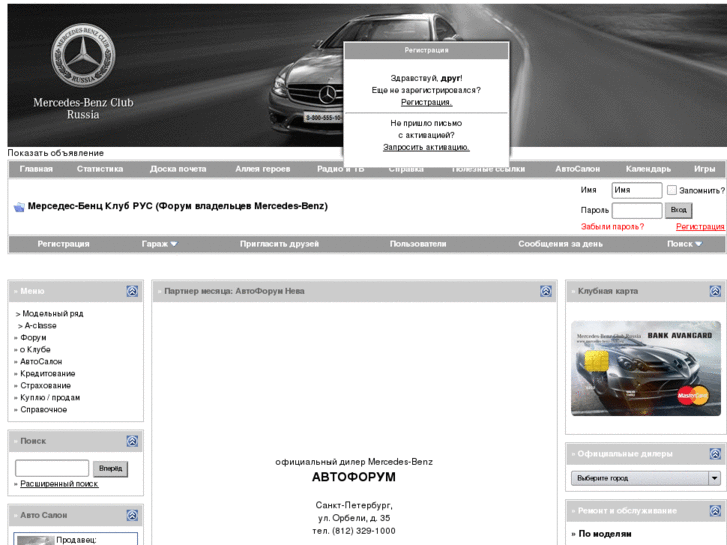Click Регистрация in the gray navbar

[x=64, y=244]
